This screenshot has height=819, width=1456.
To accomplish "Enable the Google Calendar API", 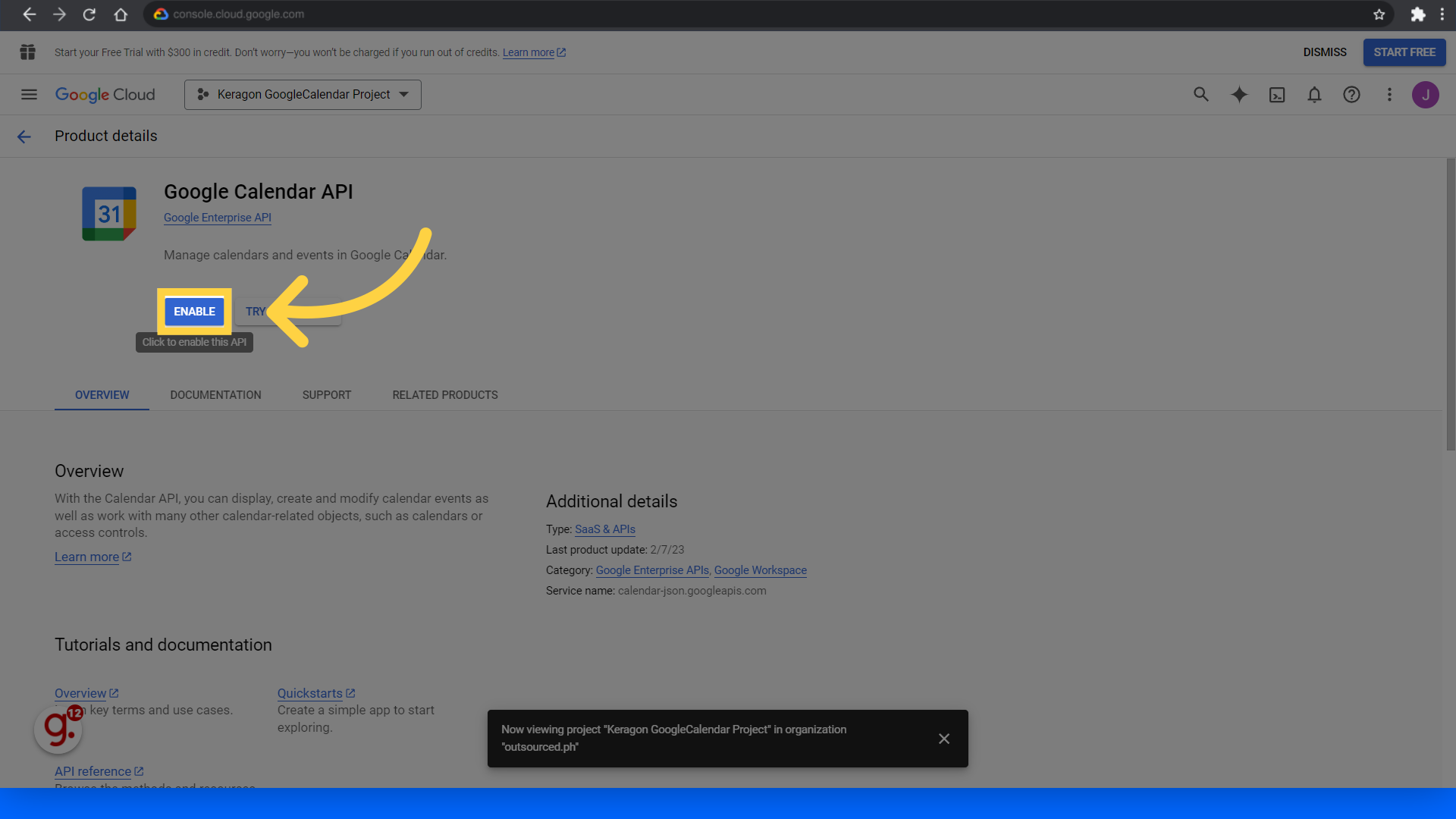I will click(x=194, y=312).
